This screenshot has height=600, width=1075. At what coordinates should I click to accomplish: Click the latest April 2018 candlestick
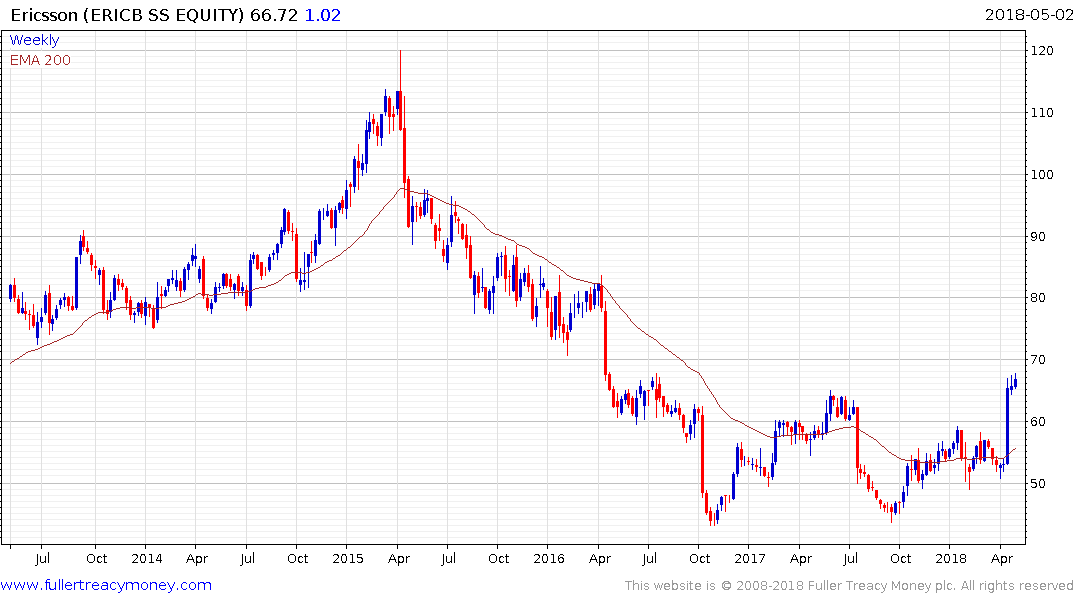pos(1015,382)
